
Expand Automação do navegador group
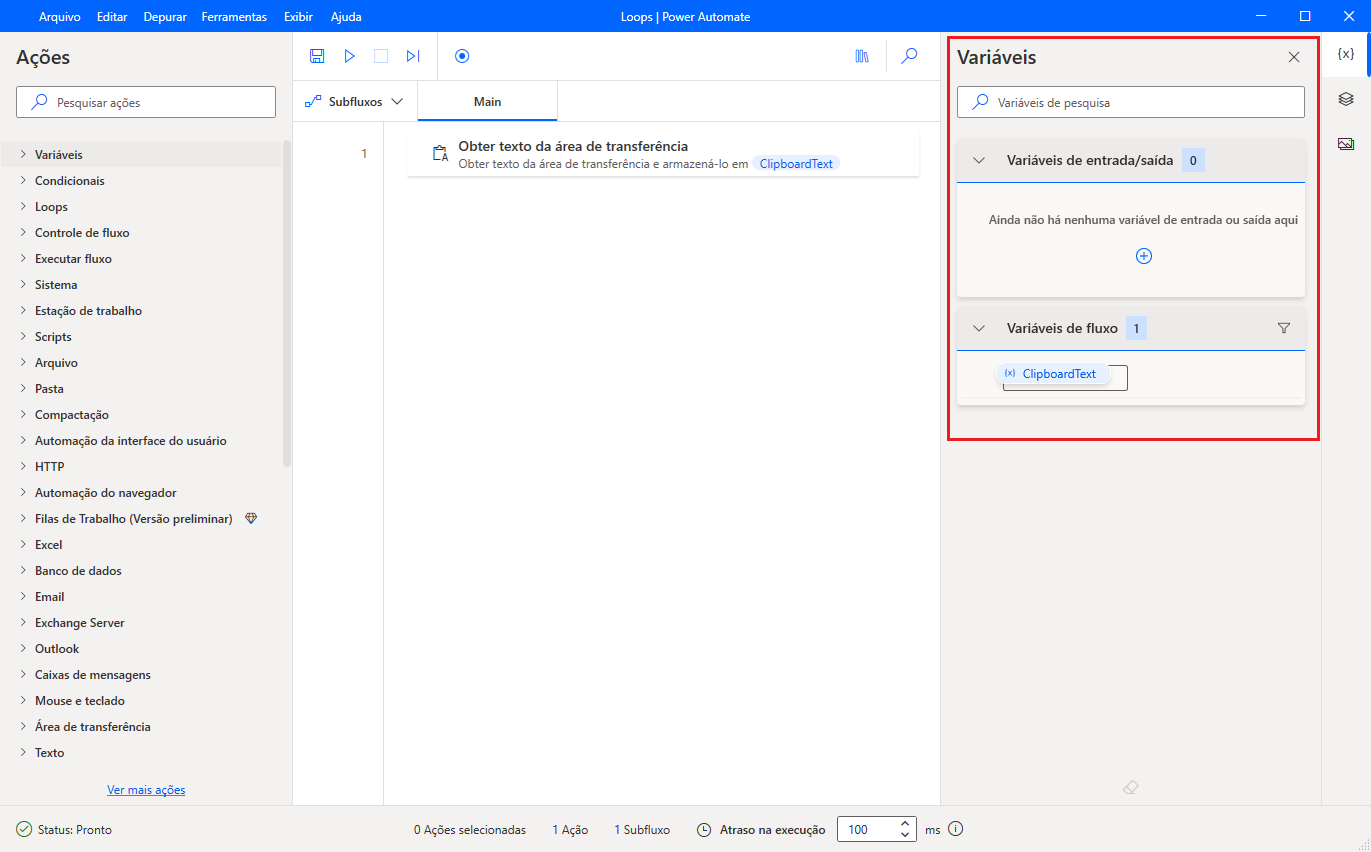click(x=23, y=493)
